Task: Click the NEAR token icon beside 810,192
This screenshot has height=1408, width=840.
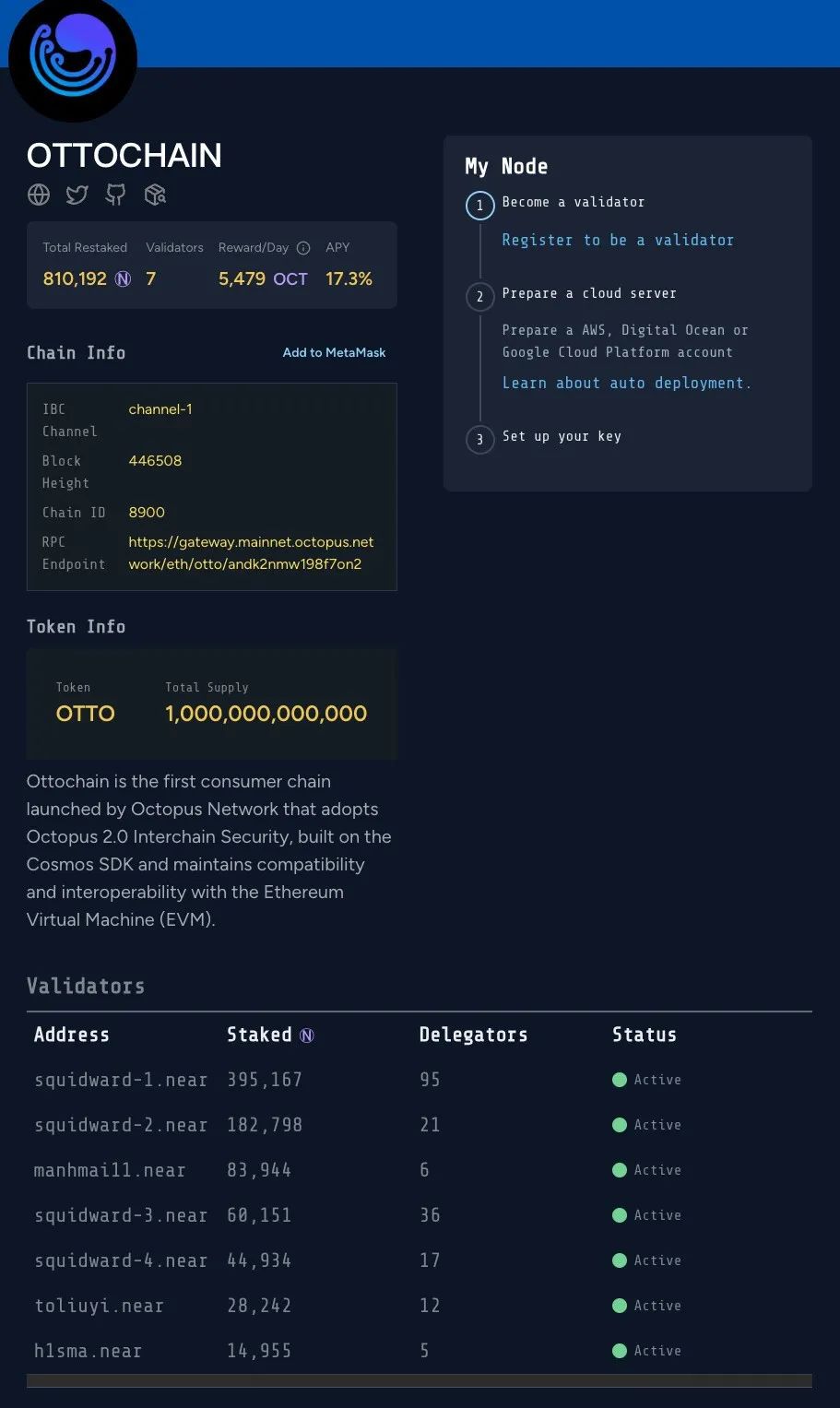Action: (x=123, y=278)
